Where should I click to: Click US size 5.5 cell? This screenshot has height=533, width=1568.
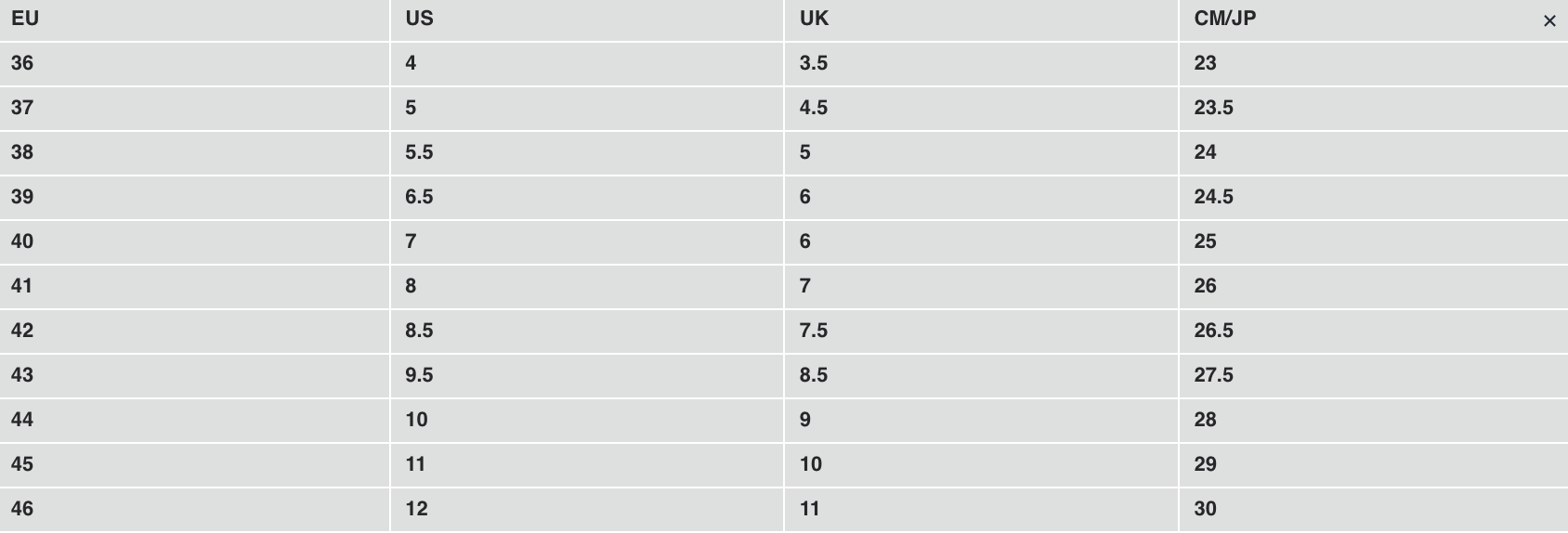(x=419, y=152)
